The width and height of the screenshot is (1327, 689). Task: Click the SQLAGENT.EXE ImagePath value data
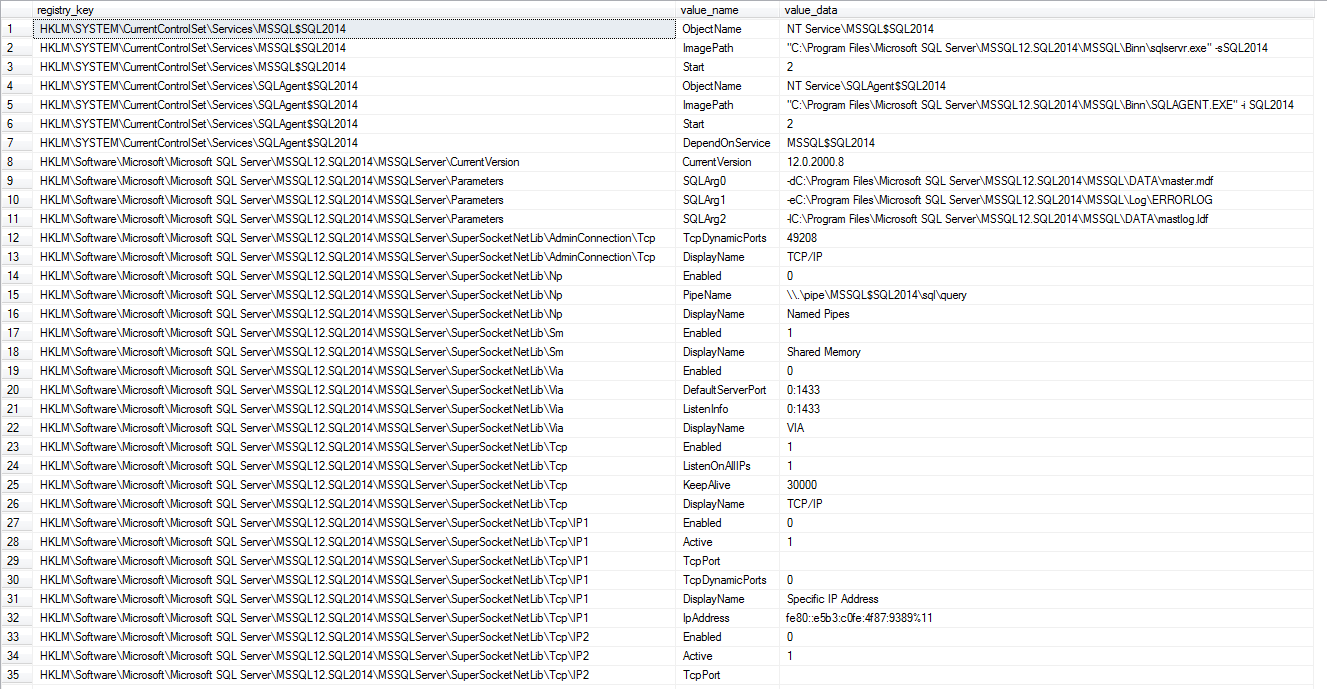click(1040, 105)
